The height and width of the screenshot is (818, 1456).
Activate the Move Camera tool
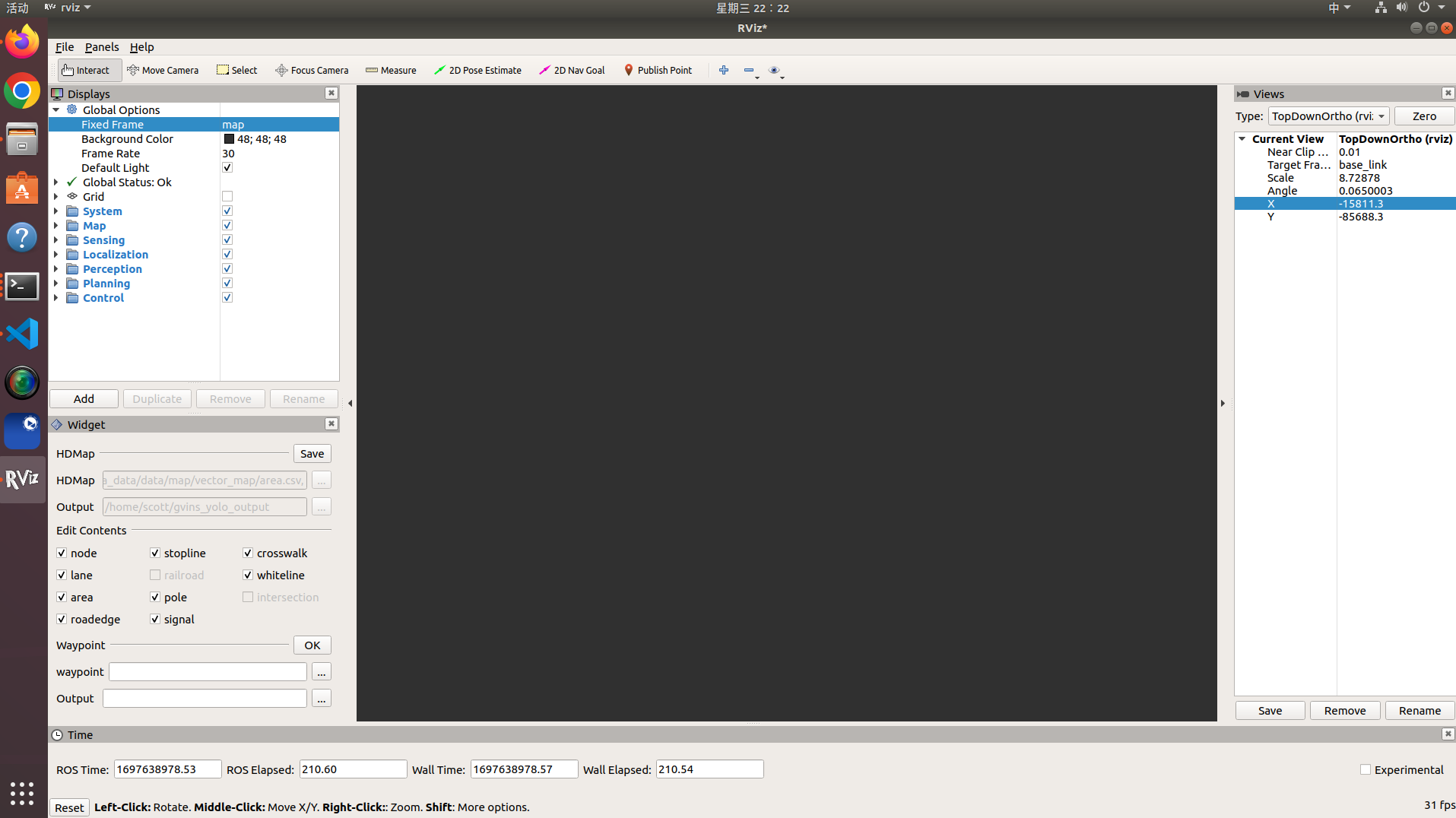(x=163, y=70)
